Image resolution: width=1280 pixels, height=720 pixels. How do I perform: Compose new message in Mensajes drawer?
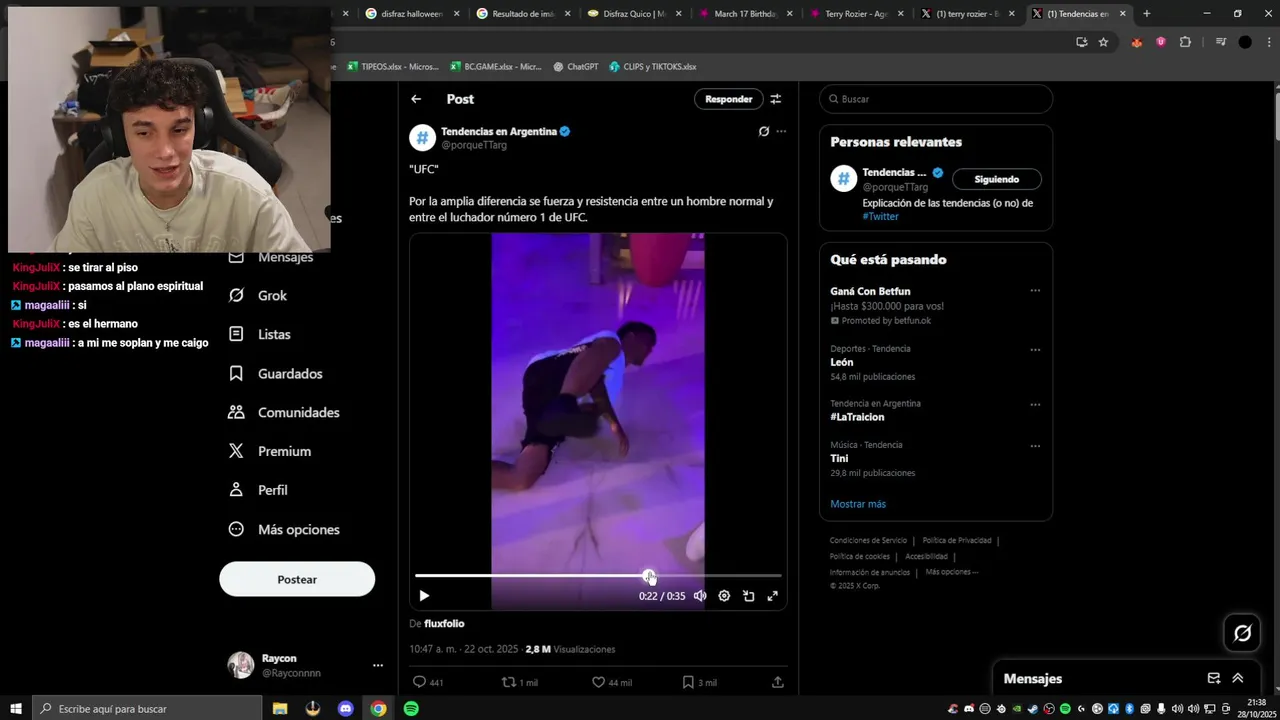pos(1214,678)
